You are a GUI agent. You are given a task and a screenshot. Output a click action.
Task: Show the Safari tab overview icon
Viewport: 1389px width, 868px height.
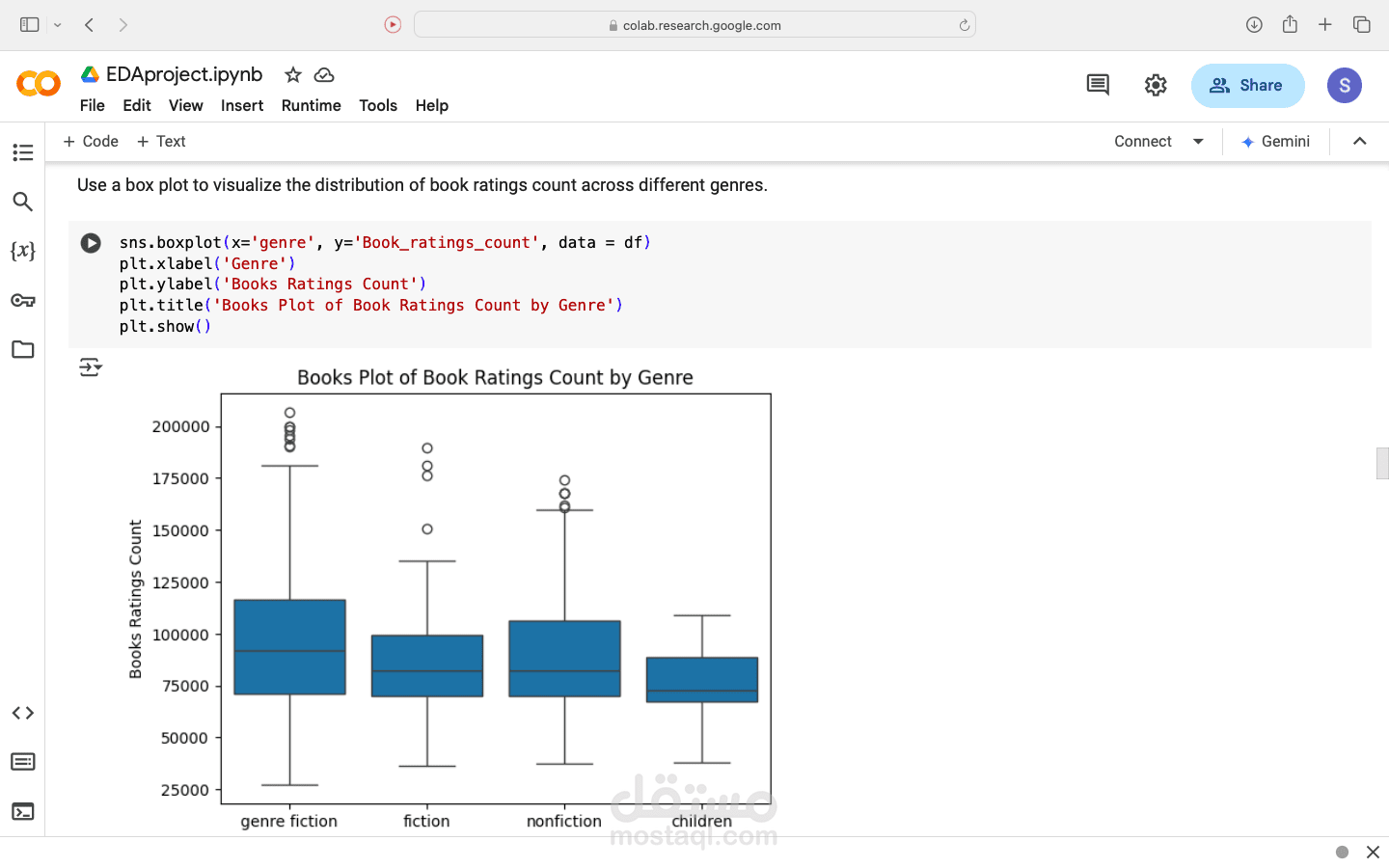click(x=1361, y=25)
